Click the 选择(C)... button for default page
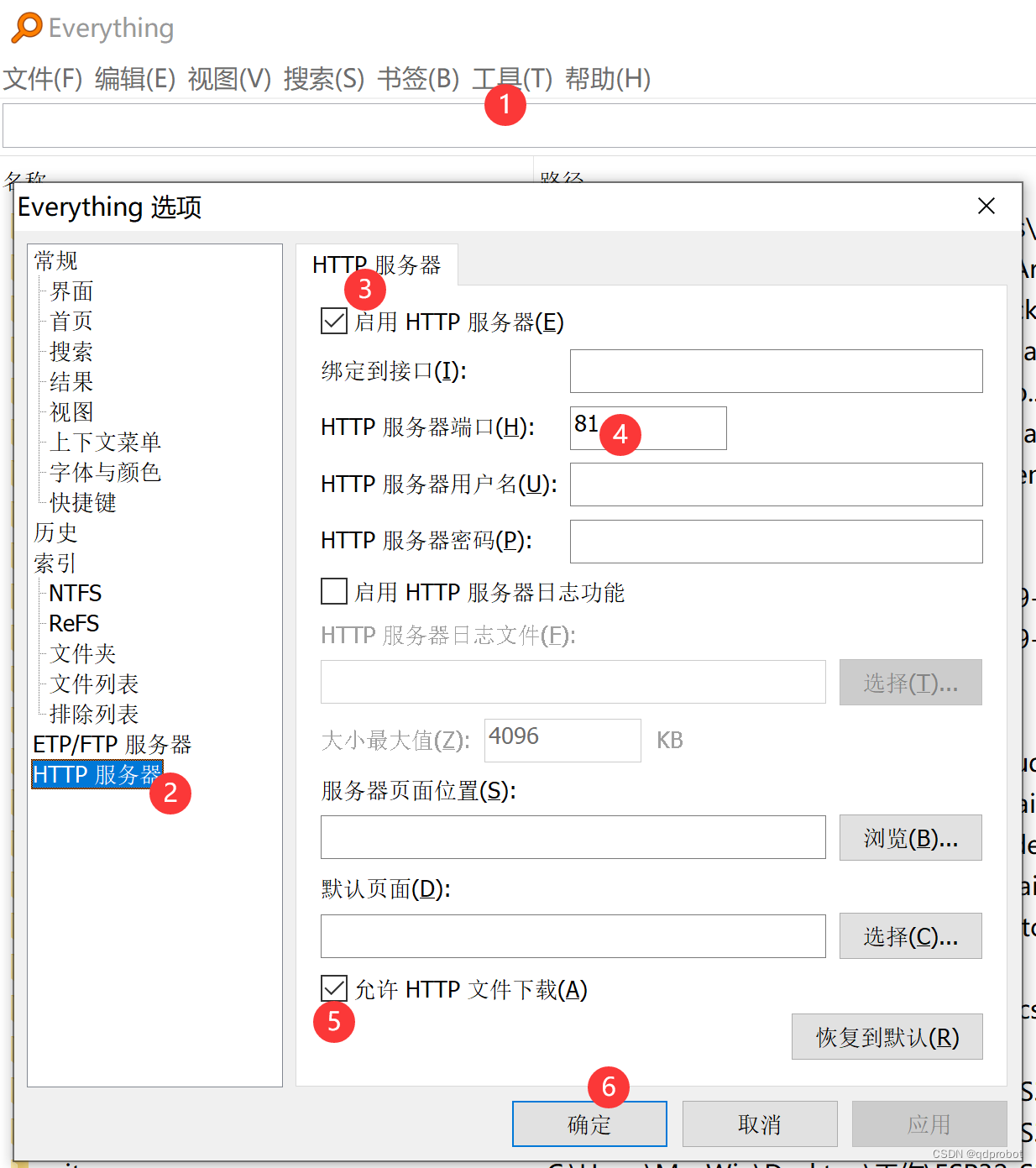 click(x=910, y=936)
